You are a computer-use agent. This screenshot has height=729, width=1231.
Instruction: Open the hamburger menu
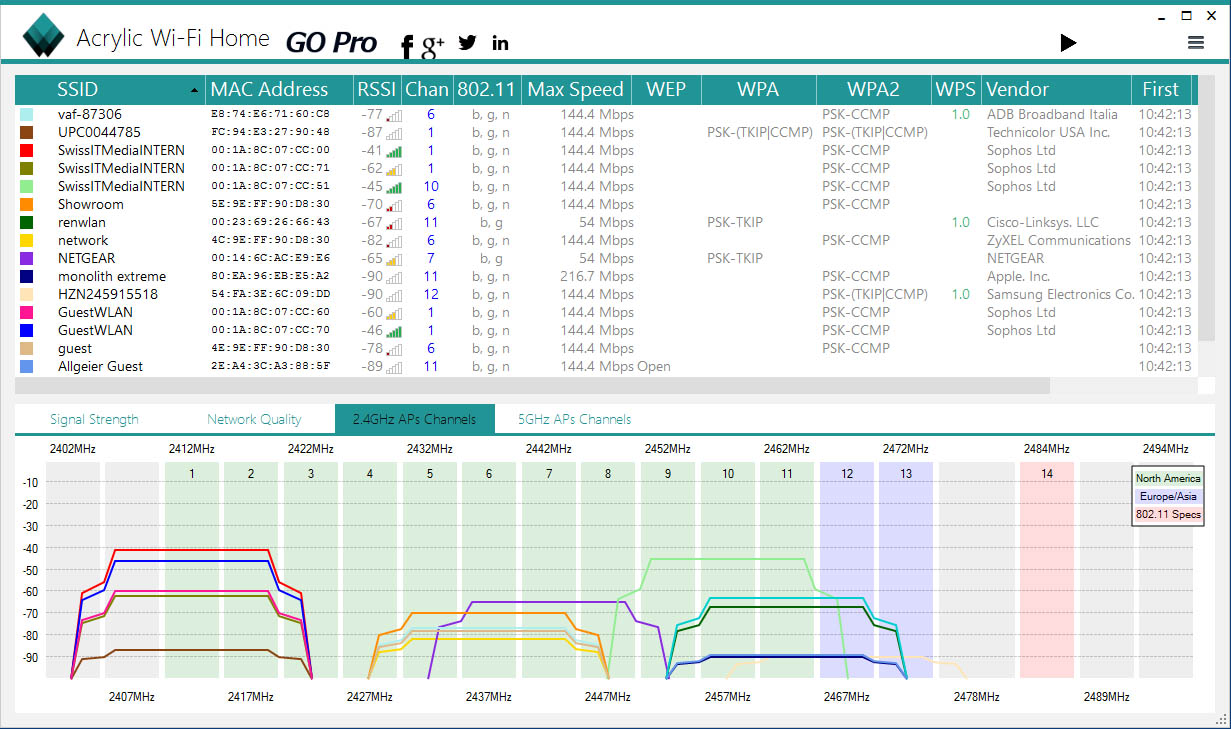click(1195, 42)
